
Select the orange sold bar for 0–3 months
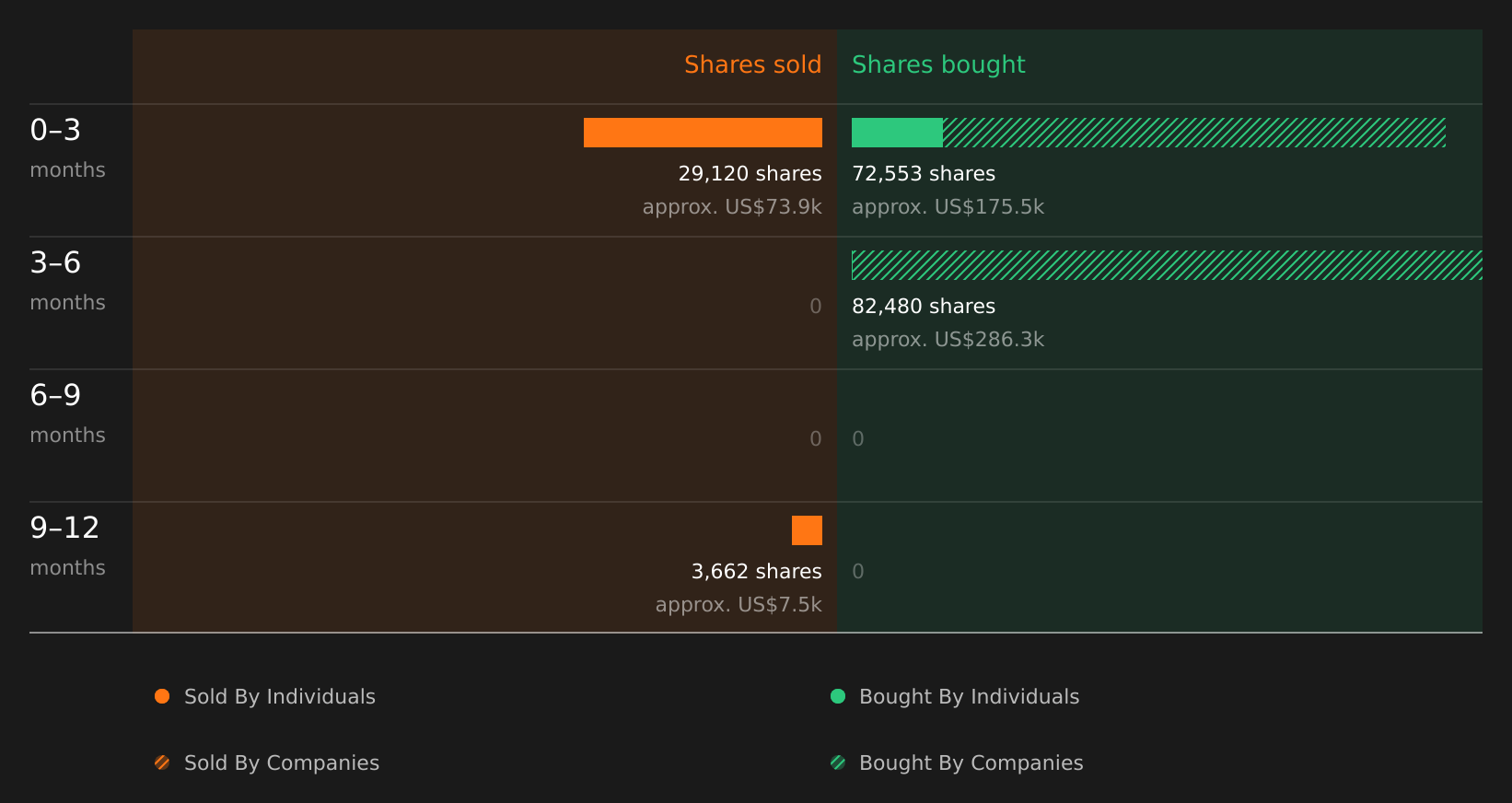click(703, 133)
